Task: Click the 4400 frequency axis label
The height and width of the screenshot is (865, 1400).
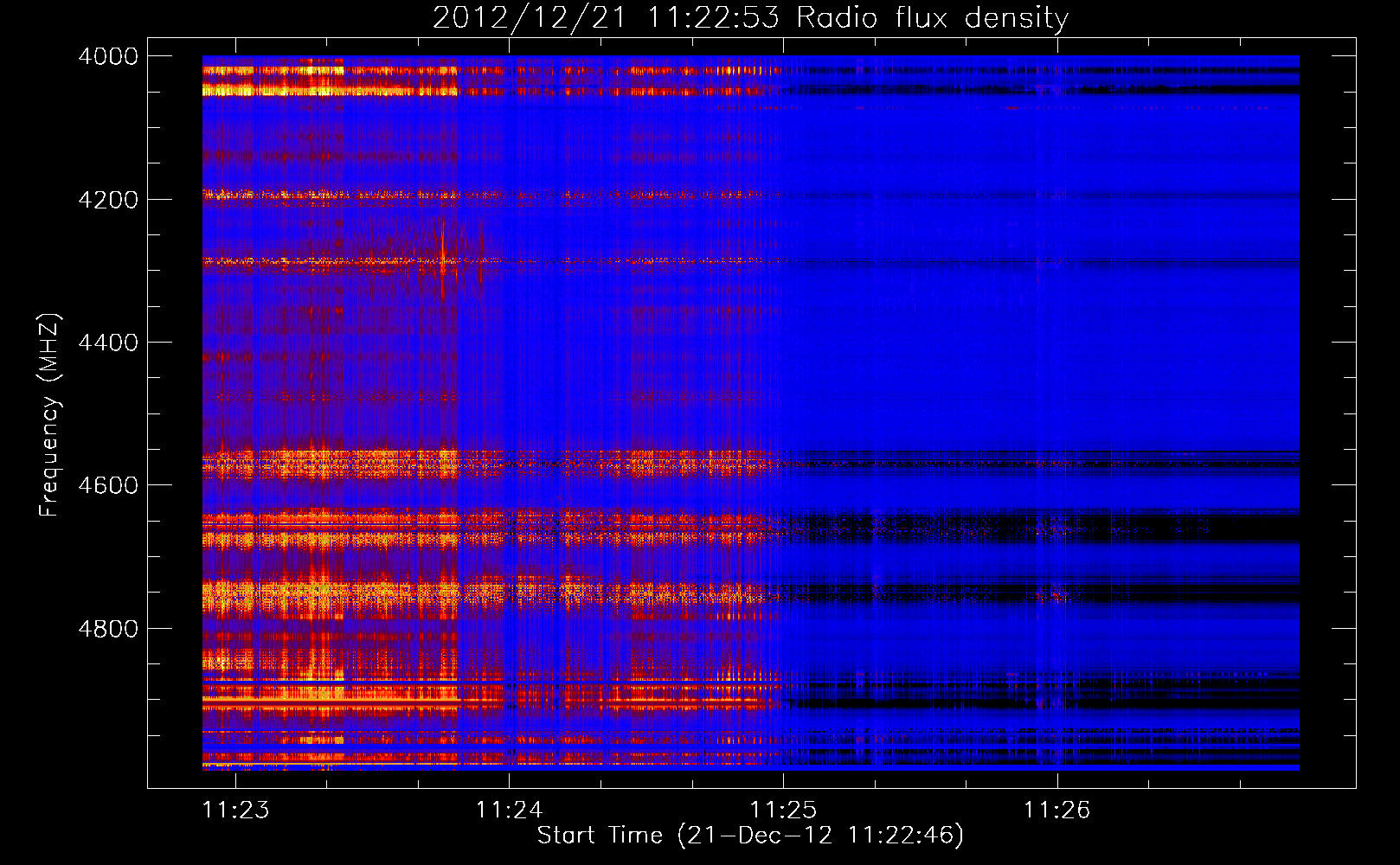Action: pyautogui.click(x=108, y=343)
